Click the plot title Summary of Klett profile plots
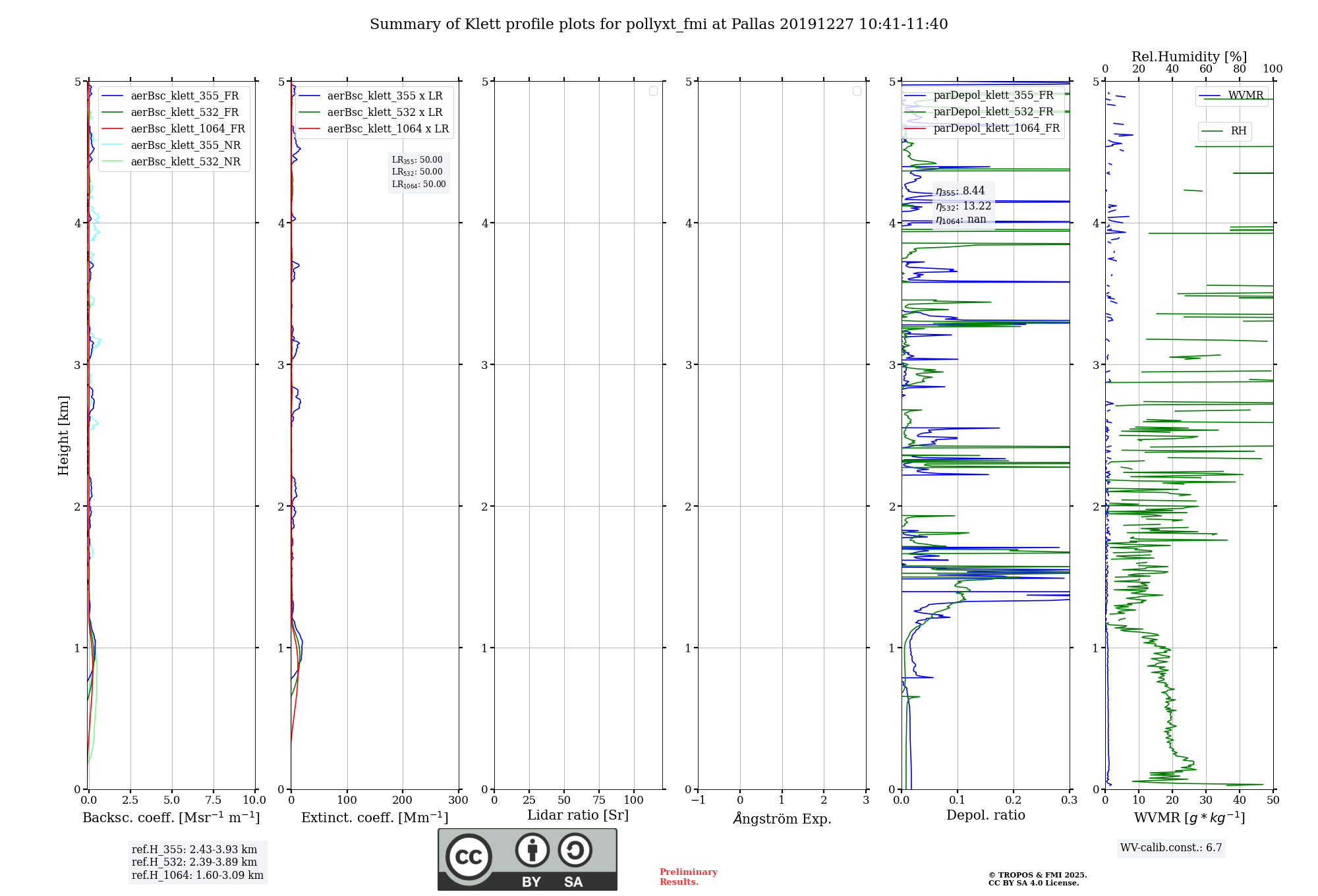 coord(659,24)
